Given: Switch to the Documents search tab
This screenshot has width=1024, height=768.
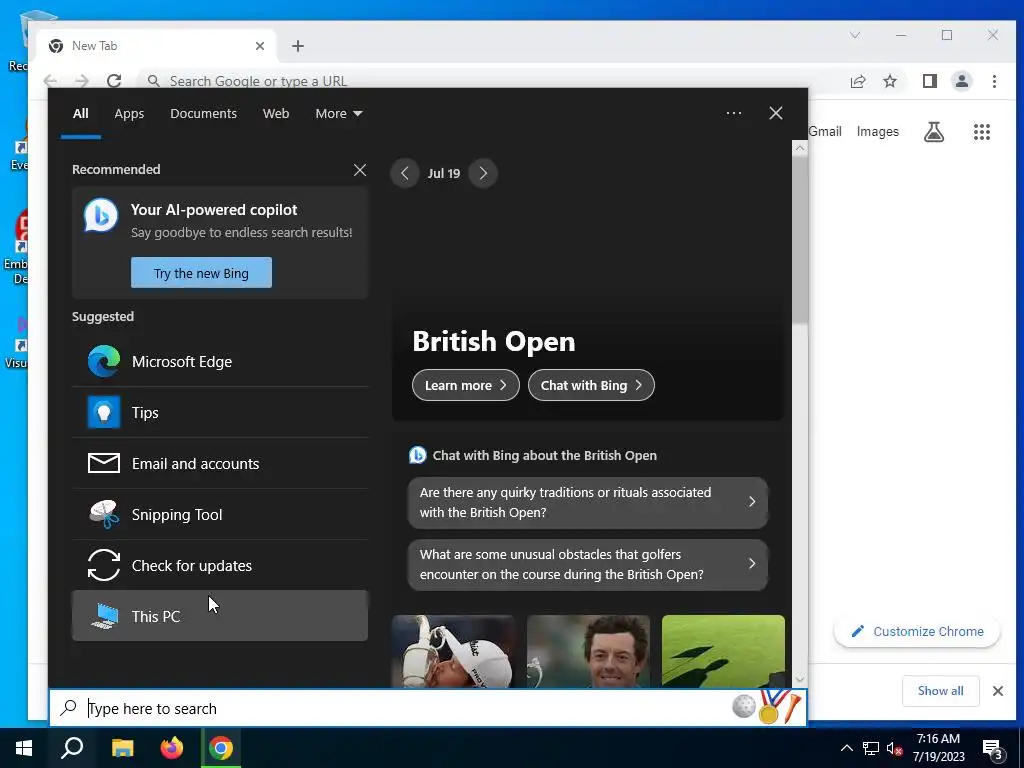Looking at the screenshot, I should [203, 114].
